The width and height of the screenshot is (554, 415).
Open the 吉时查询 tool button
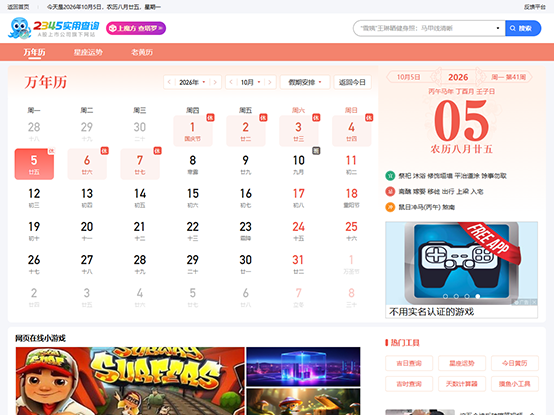[x=409, y=384]
